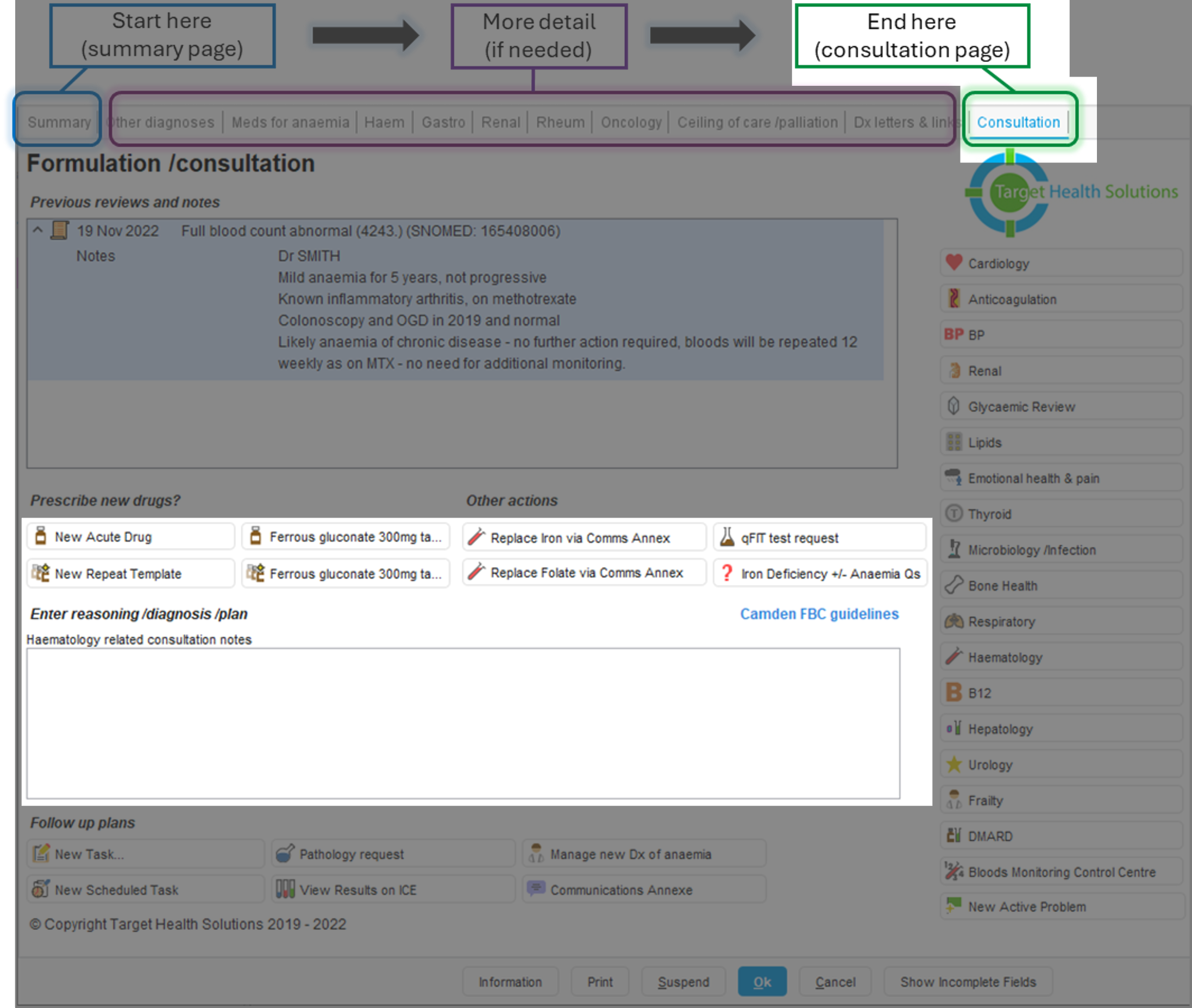This screenshot has width=1192, height=1008.
Task: Open the Camden FBC guidelines link
Action: pyautogui.click(x=819, y=614)
